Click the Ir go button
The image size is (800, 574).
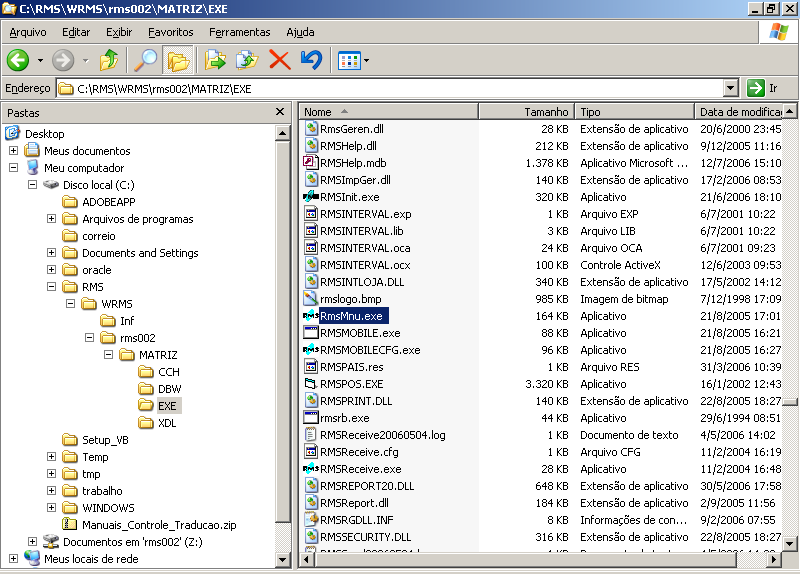[x=762, y=88]
